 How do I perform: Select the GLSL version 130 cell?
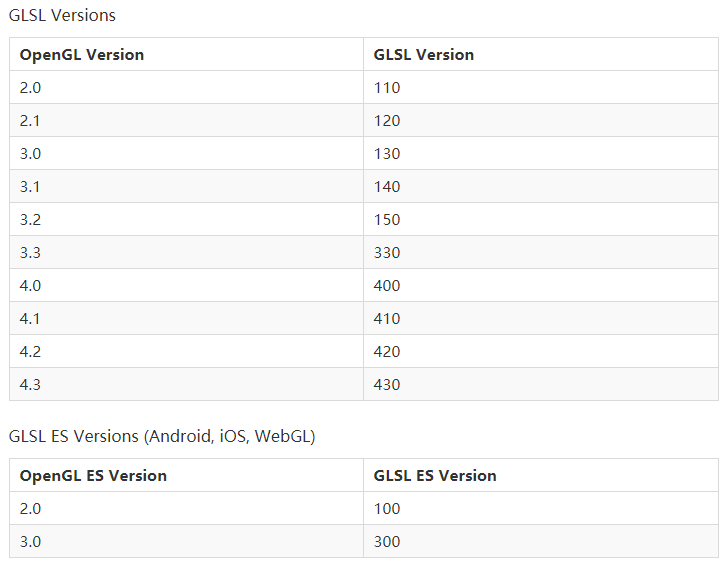tap(387, 154)
